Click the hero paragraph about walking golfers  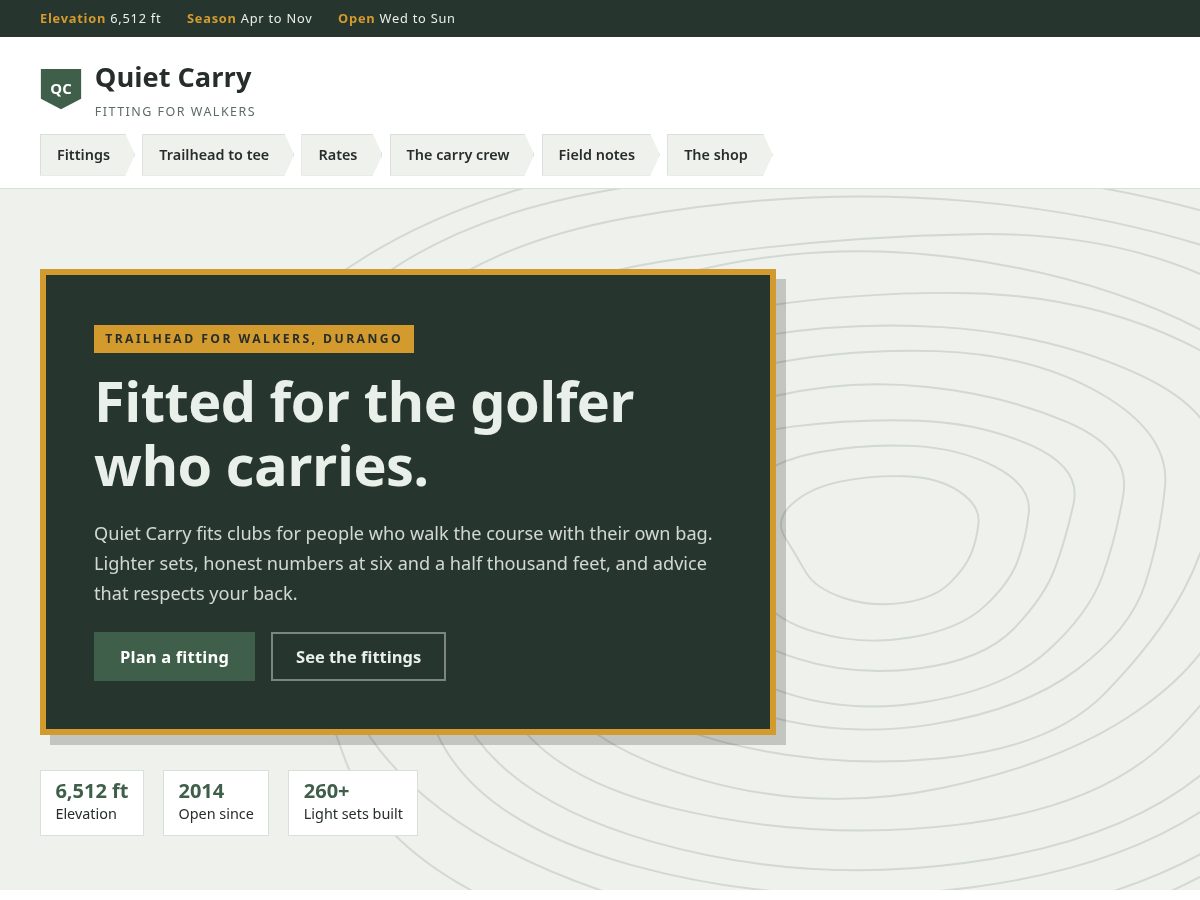[x=404, y=563]
